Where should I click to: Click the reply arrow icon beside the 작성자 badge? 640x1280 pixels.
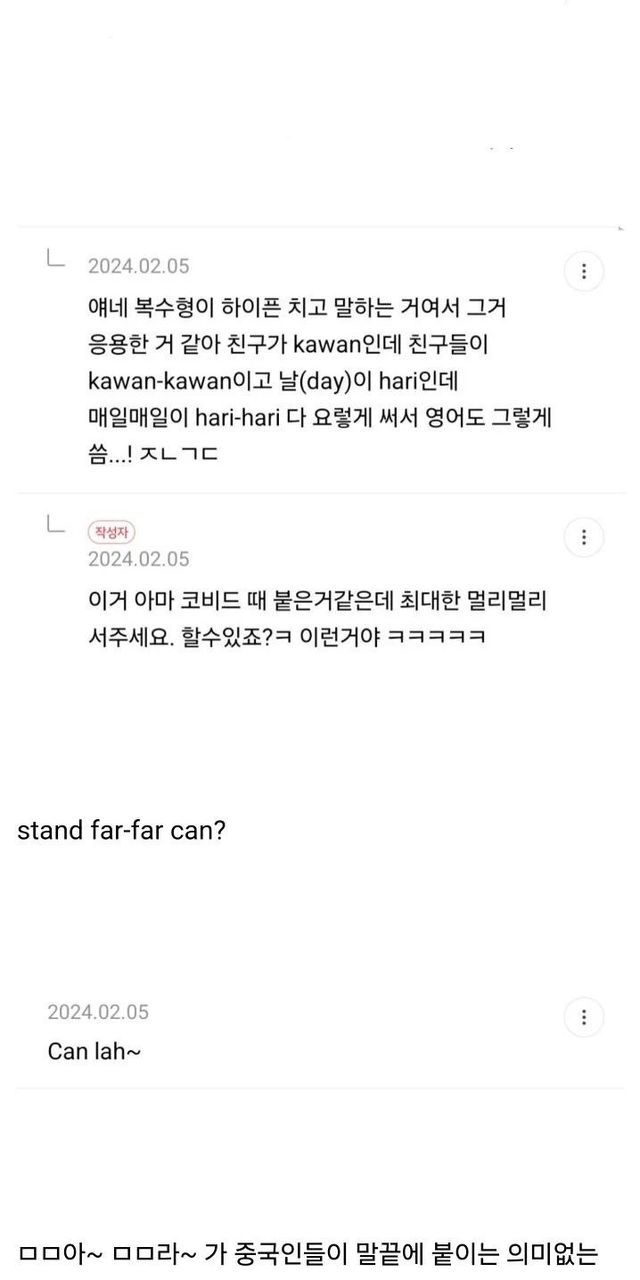(56, 525)
